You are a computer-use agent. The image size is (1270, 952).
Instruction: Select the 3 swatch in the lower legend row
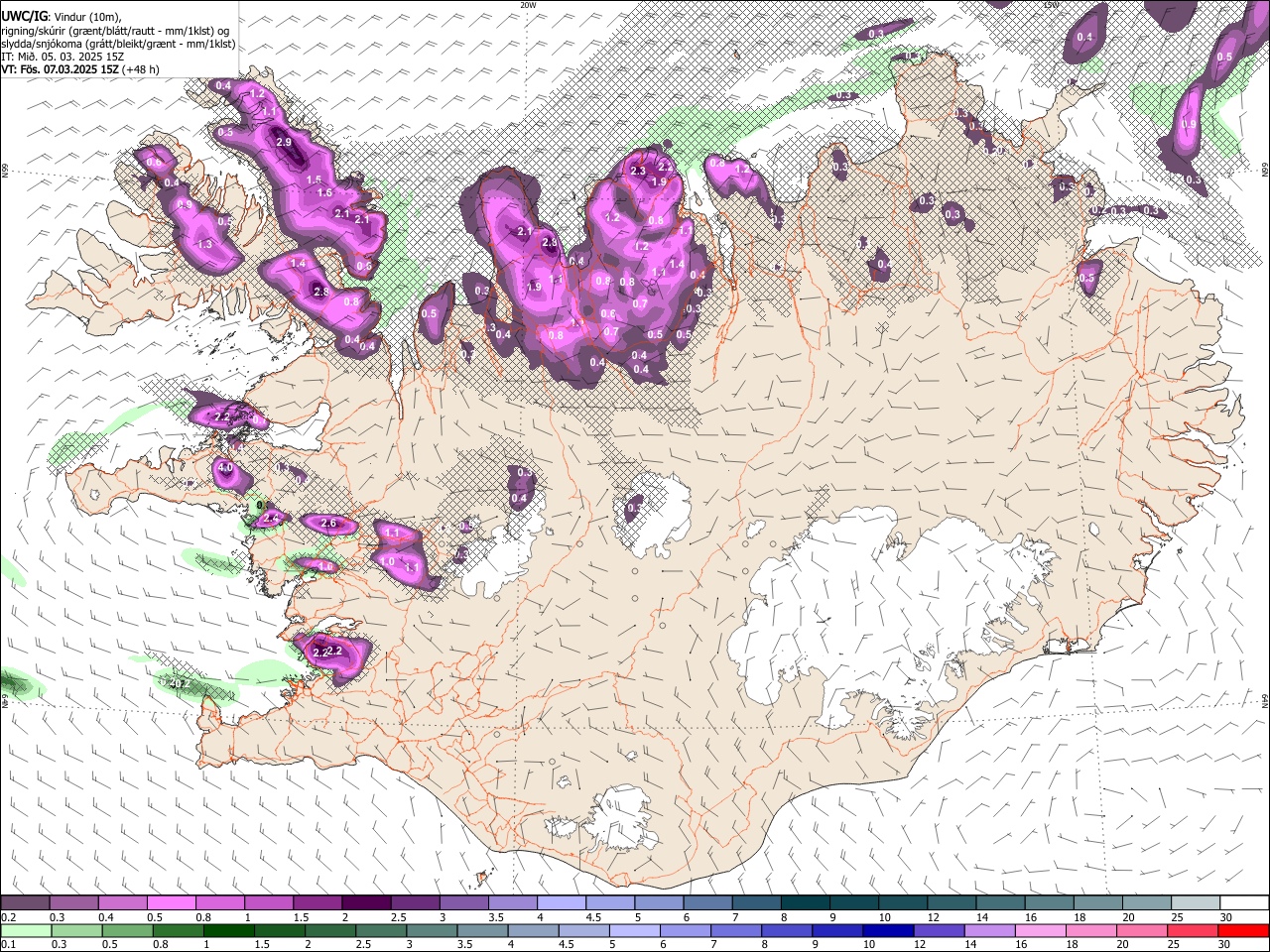[x=432, y=931]
